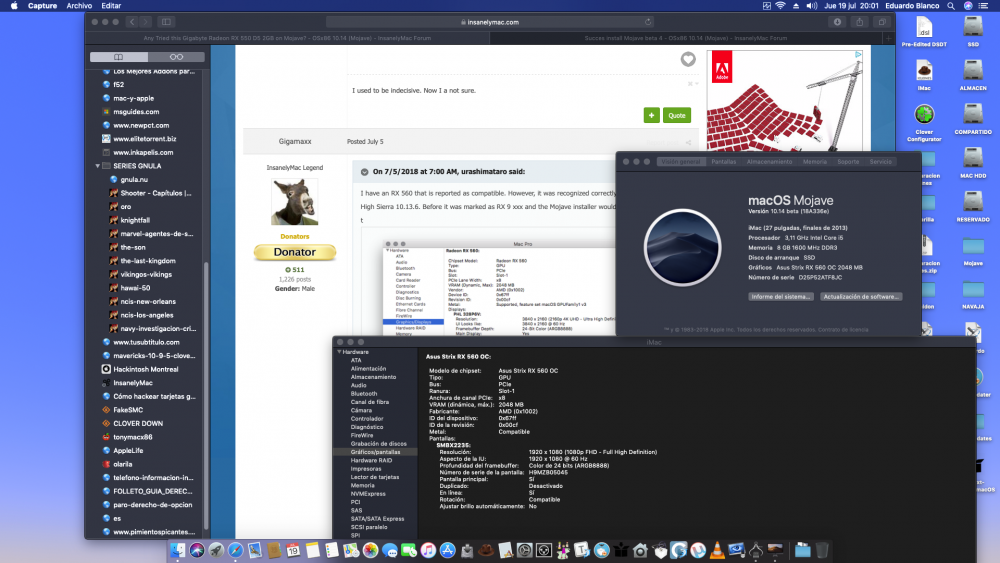
Task: Open Pre-Edited DSDT file on desktop
Action: [x=924, y=29]
